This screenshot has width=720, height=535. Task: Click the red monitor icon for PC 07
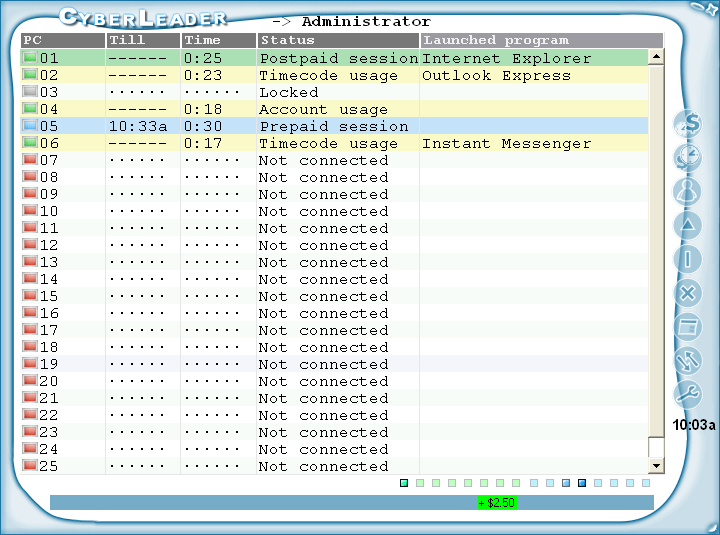(30, 159)
